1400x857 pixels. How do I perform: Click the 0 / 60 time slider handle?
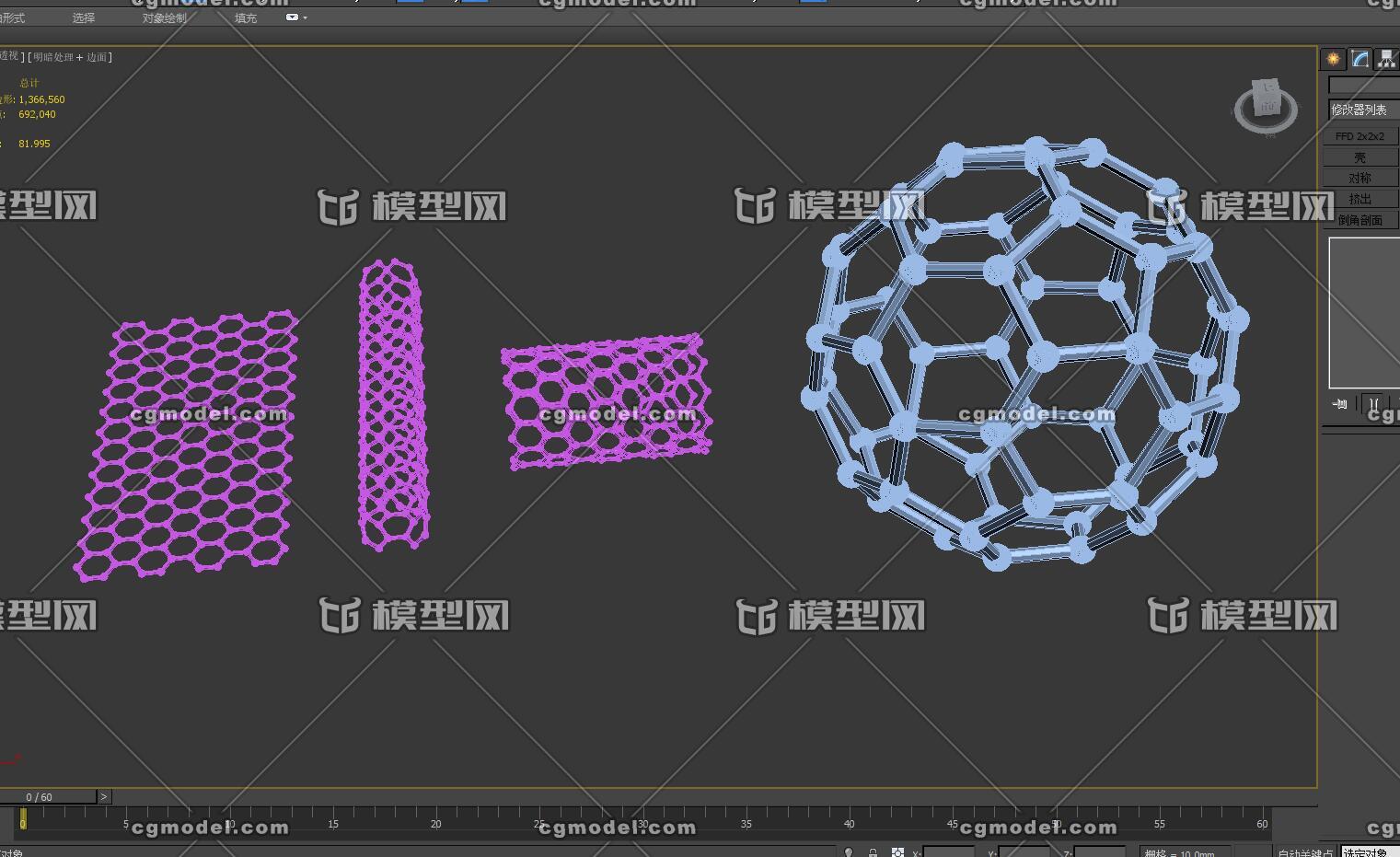pyautogui.click(x=48, y=796)
